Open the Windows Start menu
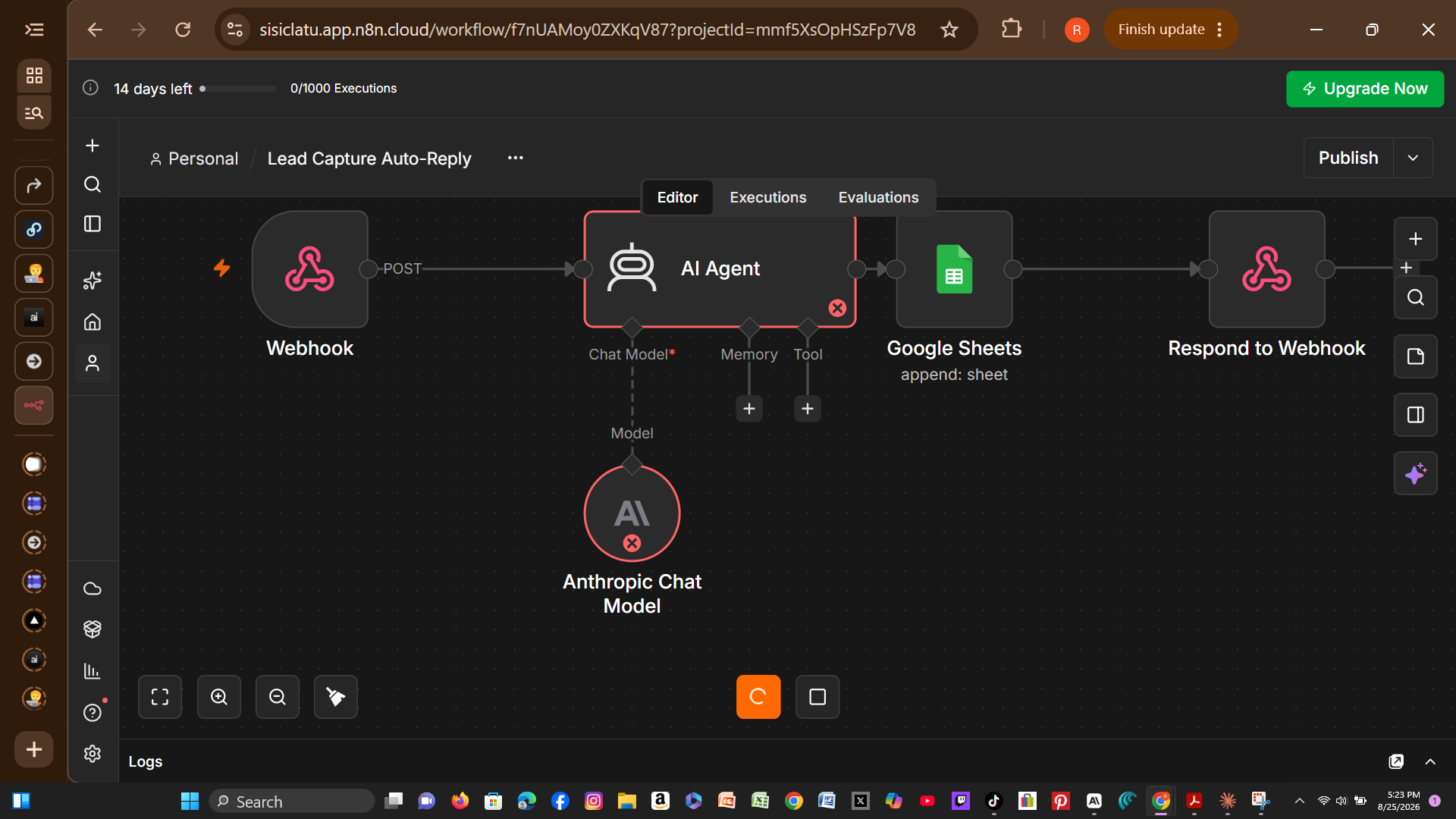Viewport: 1456px width, 819px height. [x=190, y=801]
